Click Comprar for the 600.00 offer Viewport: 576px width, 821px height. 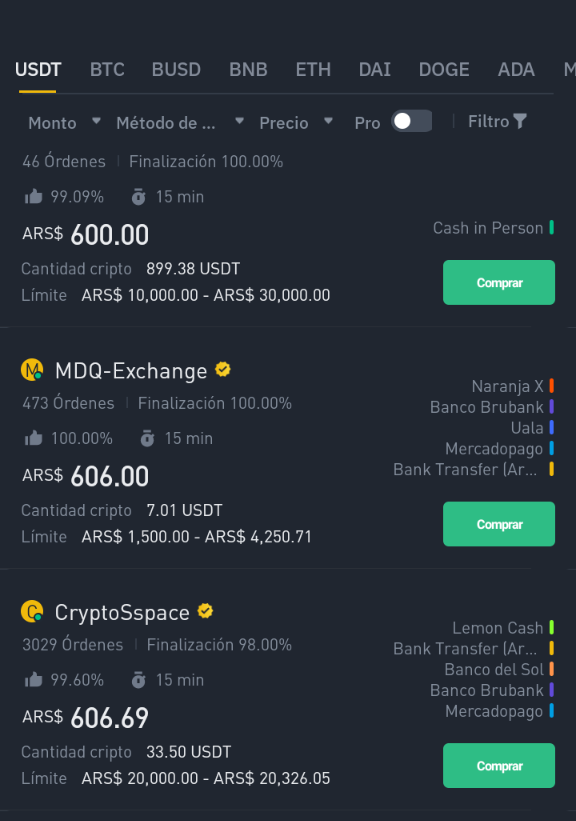499,283
